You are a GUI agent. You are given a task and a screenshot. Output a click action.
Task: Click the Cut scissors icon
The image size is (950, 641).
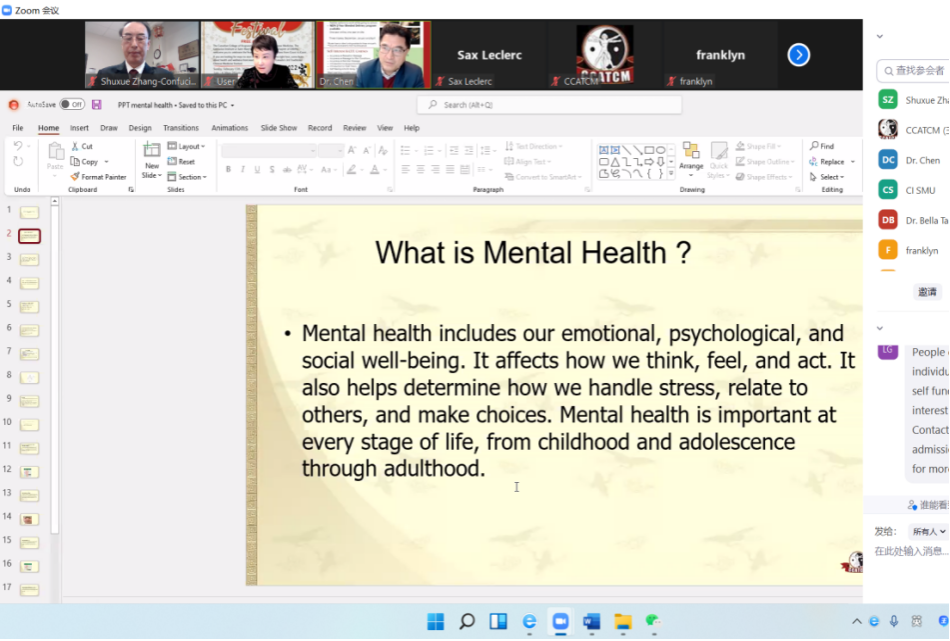coord(75,146)
